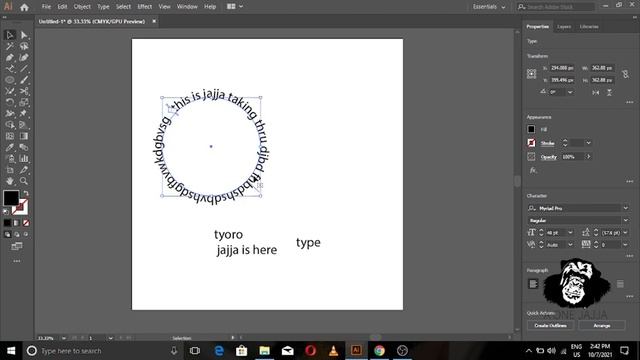This screenshot has height=360, width=640.
Task: Open the File menu
Action: click(47, 7)
